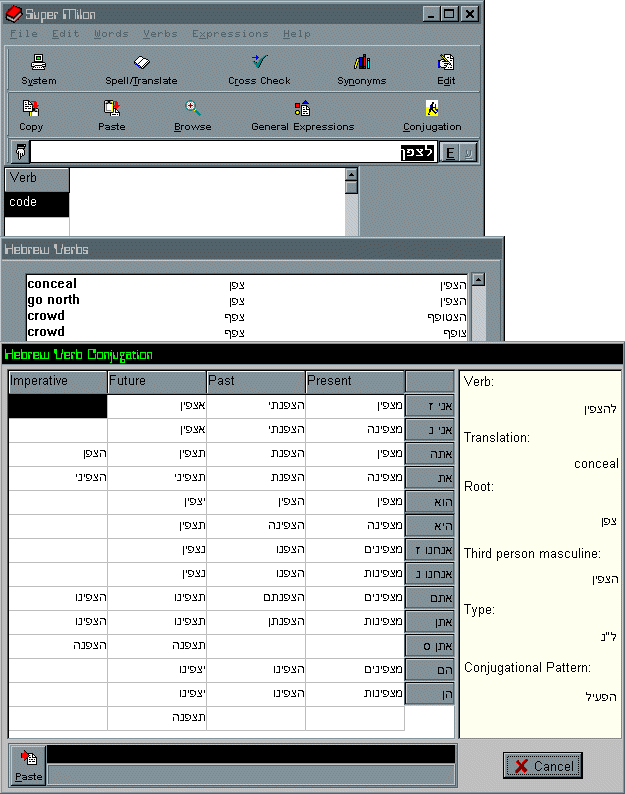Click the Future cell in הוא row

157,502
